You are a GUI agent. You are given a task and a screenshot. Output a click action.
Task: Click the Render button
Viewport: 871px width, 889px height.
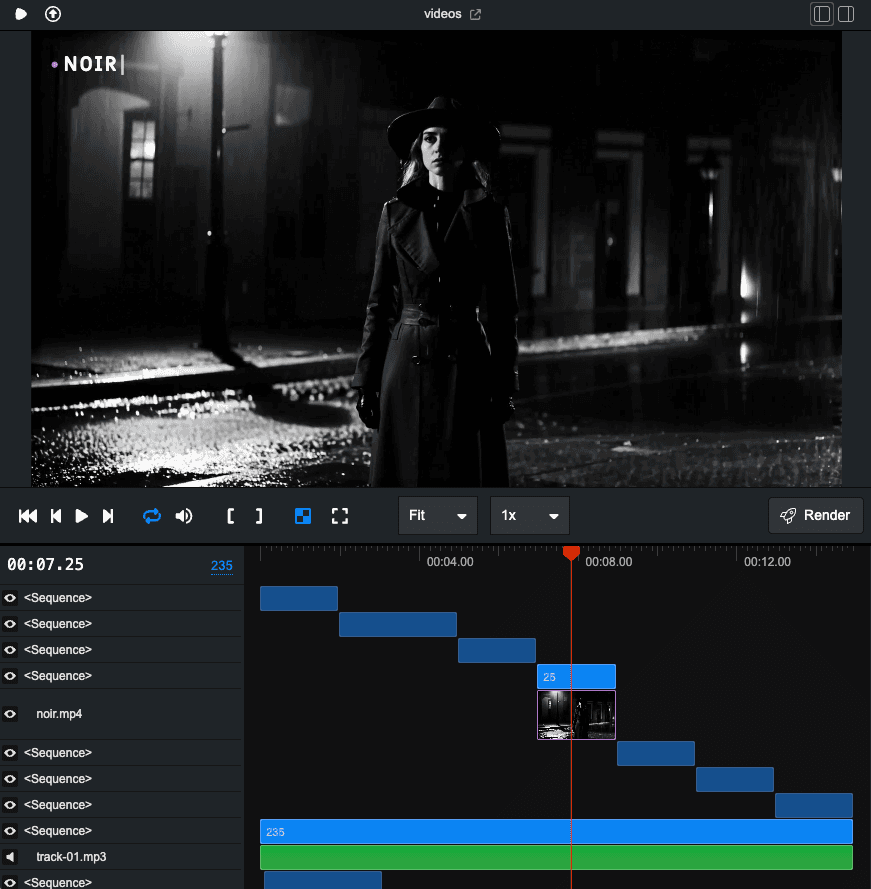tap(815, 515)
